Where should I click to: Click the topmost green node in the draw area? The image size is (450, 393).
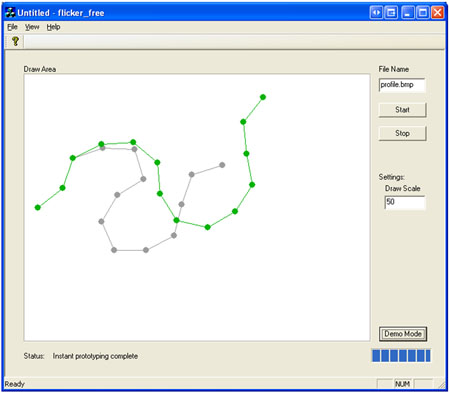coord(263,97)
